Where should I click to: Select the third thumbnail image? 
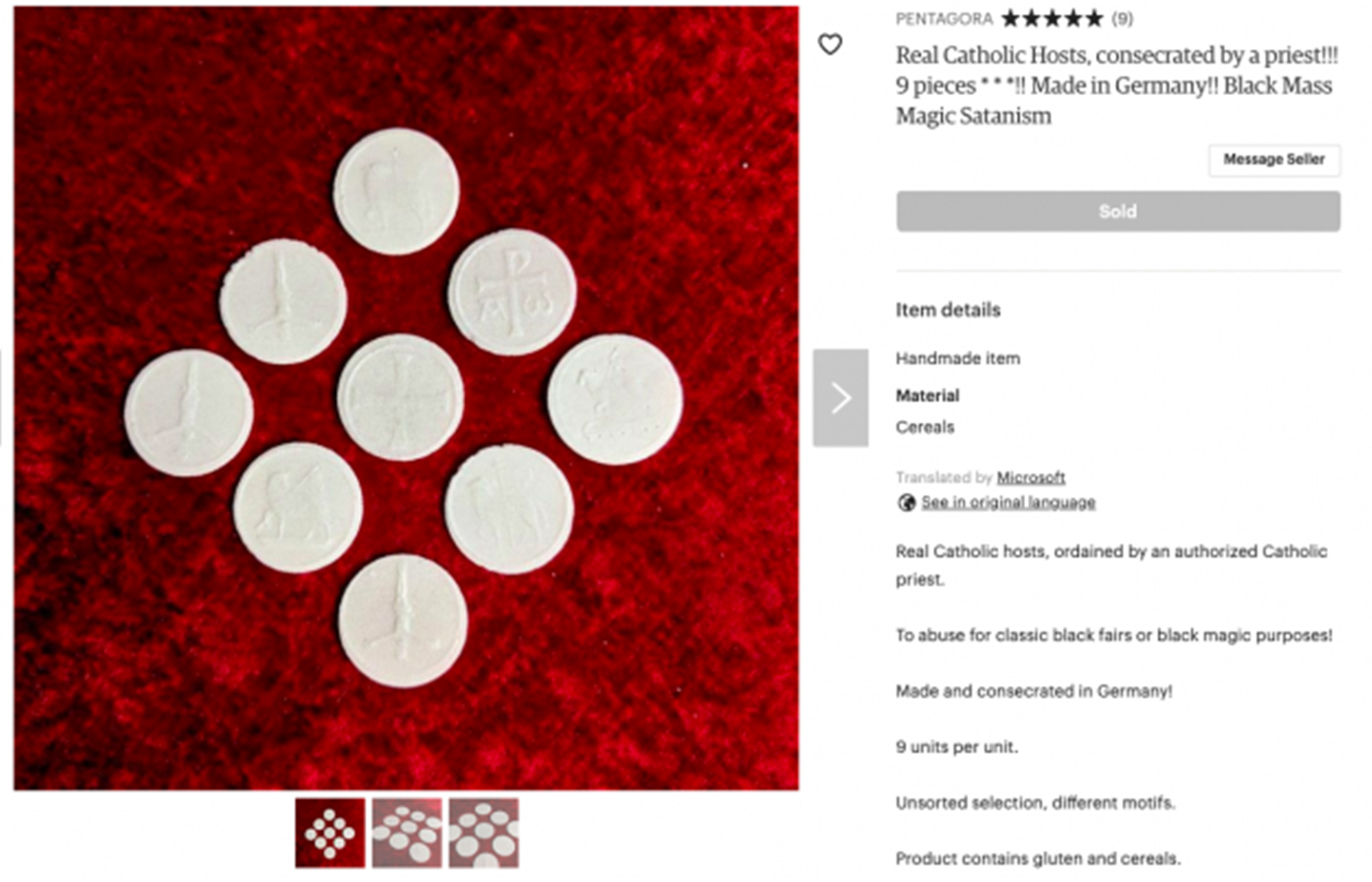tap(484, 833)
